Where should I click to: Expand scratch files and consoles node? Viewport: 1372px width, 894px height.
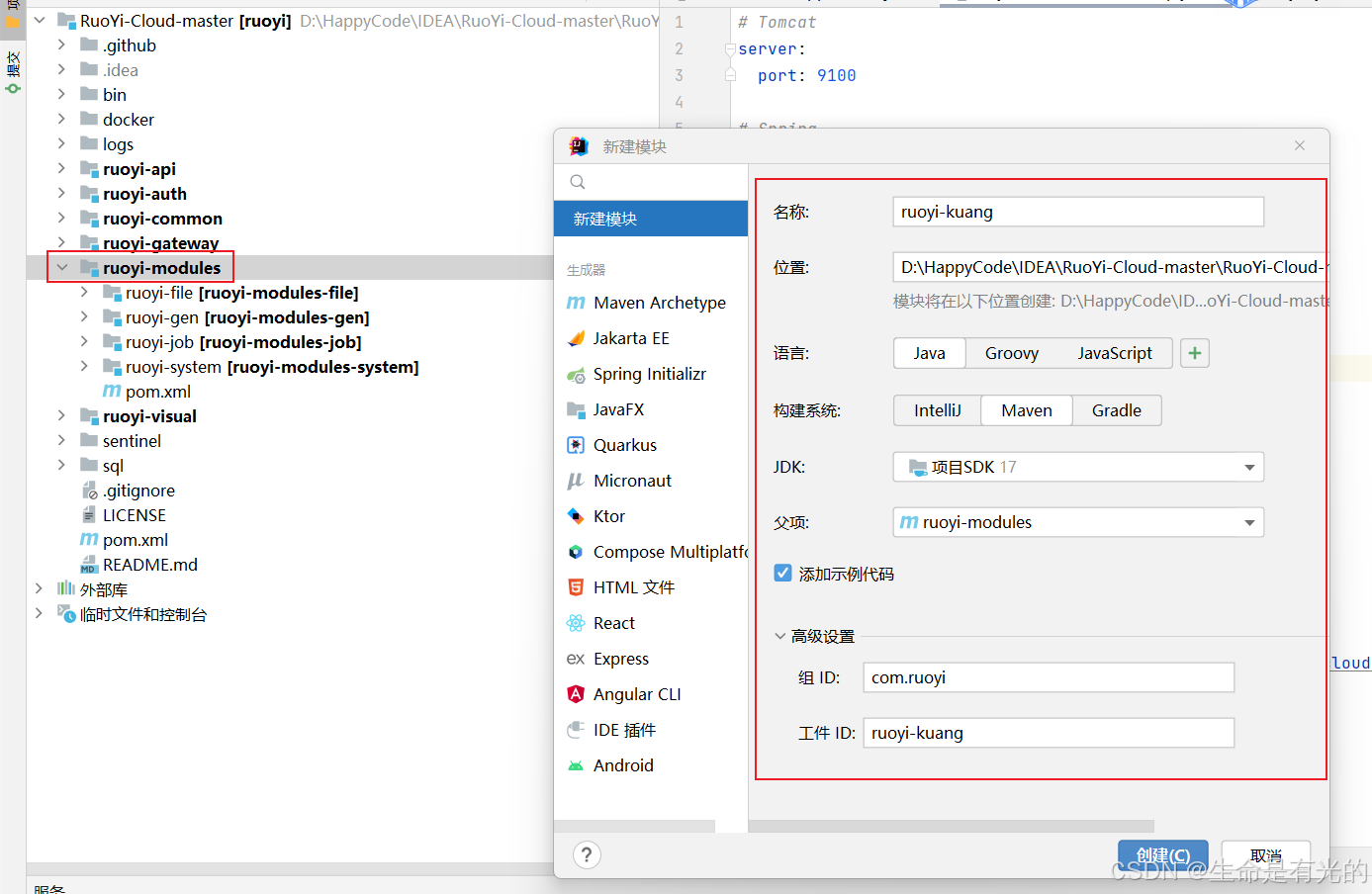39,614
